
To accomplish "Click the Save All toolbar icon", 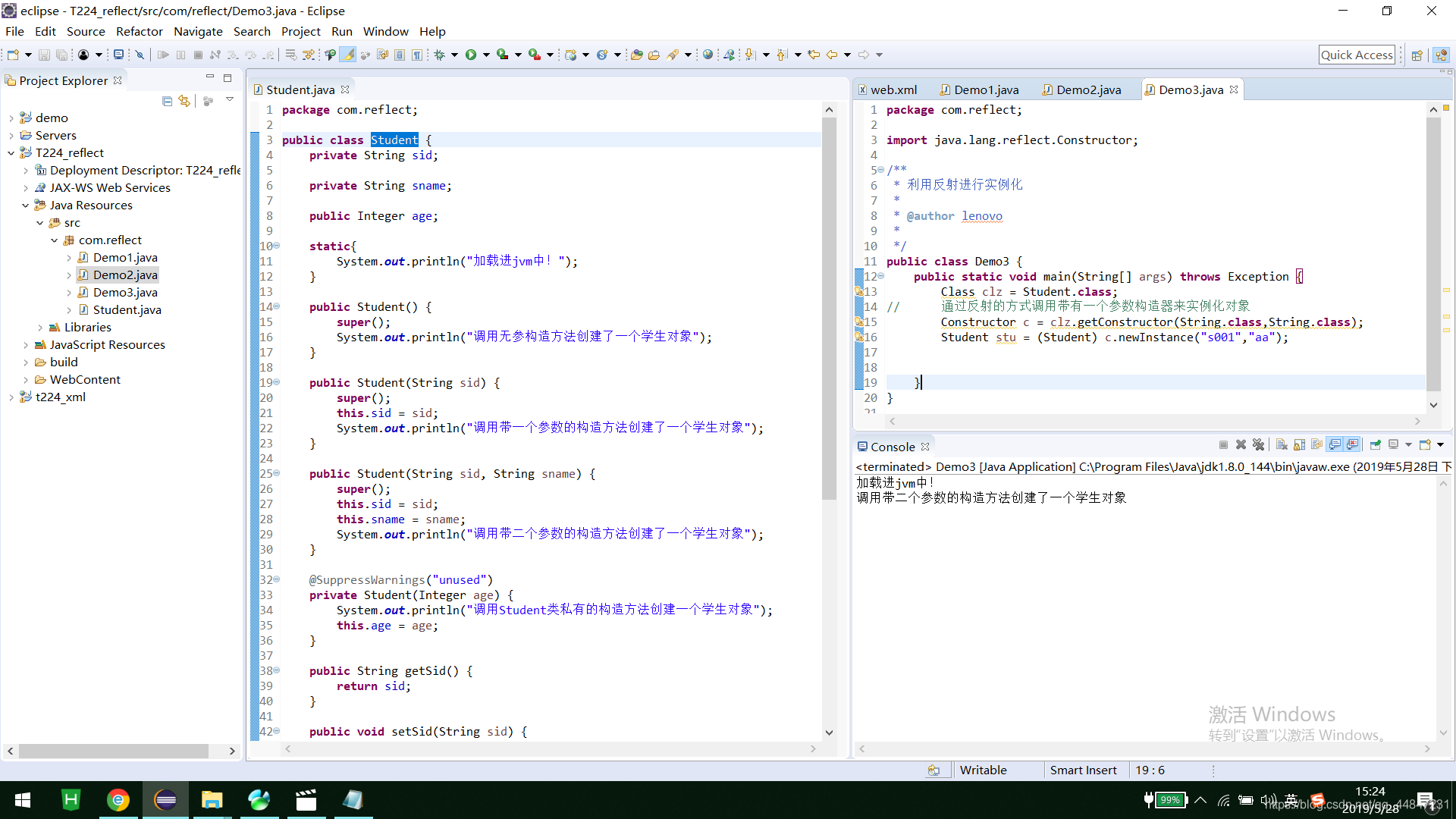I will coord(61,55).
